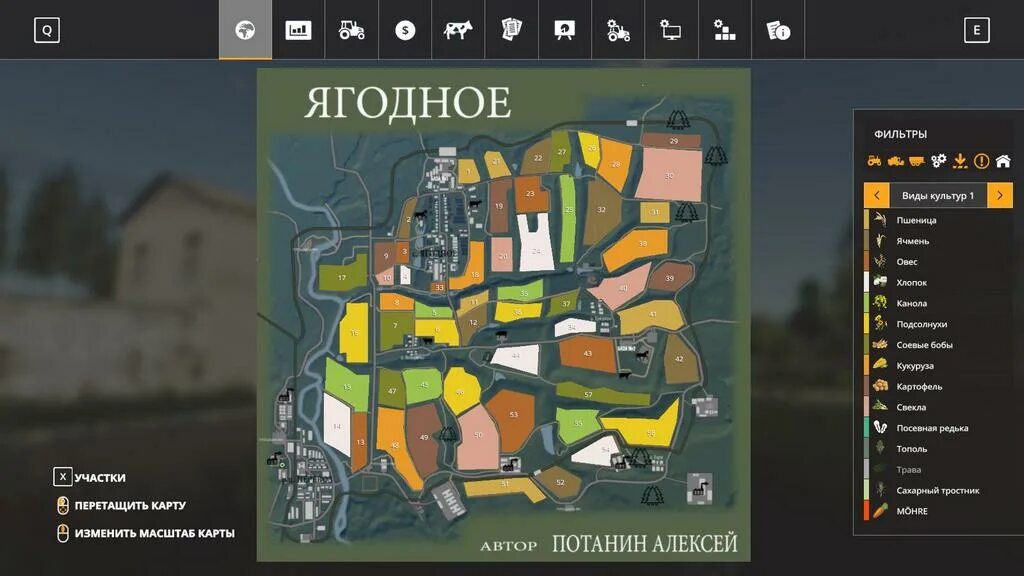Toggle Овес crop visibility
Screen dimensions: 1024x576
coord(938,262)
